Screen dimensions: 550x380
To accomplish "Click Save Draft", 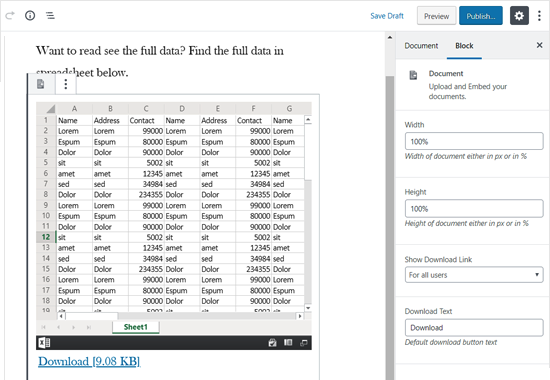I will click(387, 16).
